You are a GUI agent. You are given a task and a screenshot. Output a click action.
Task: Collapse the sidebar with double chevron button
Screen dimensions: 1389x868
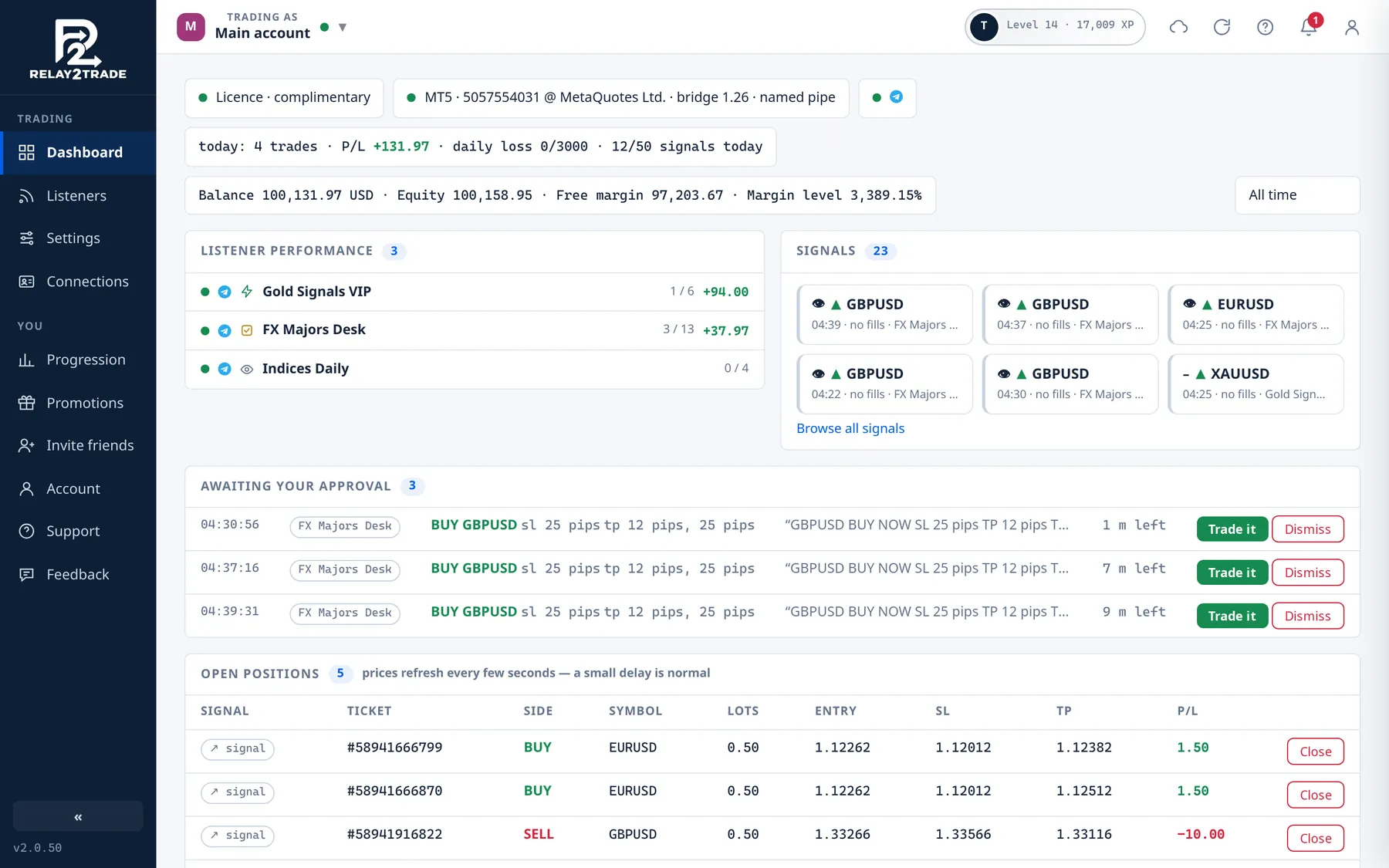click(78, 816)
